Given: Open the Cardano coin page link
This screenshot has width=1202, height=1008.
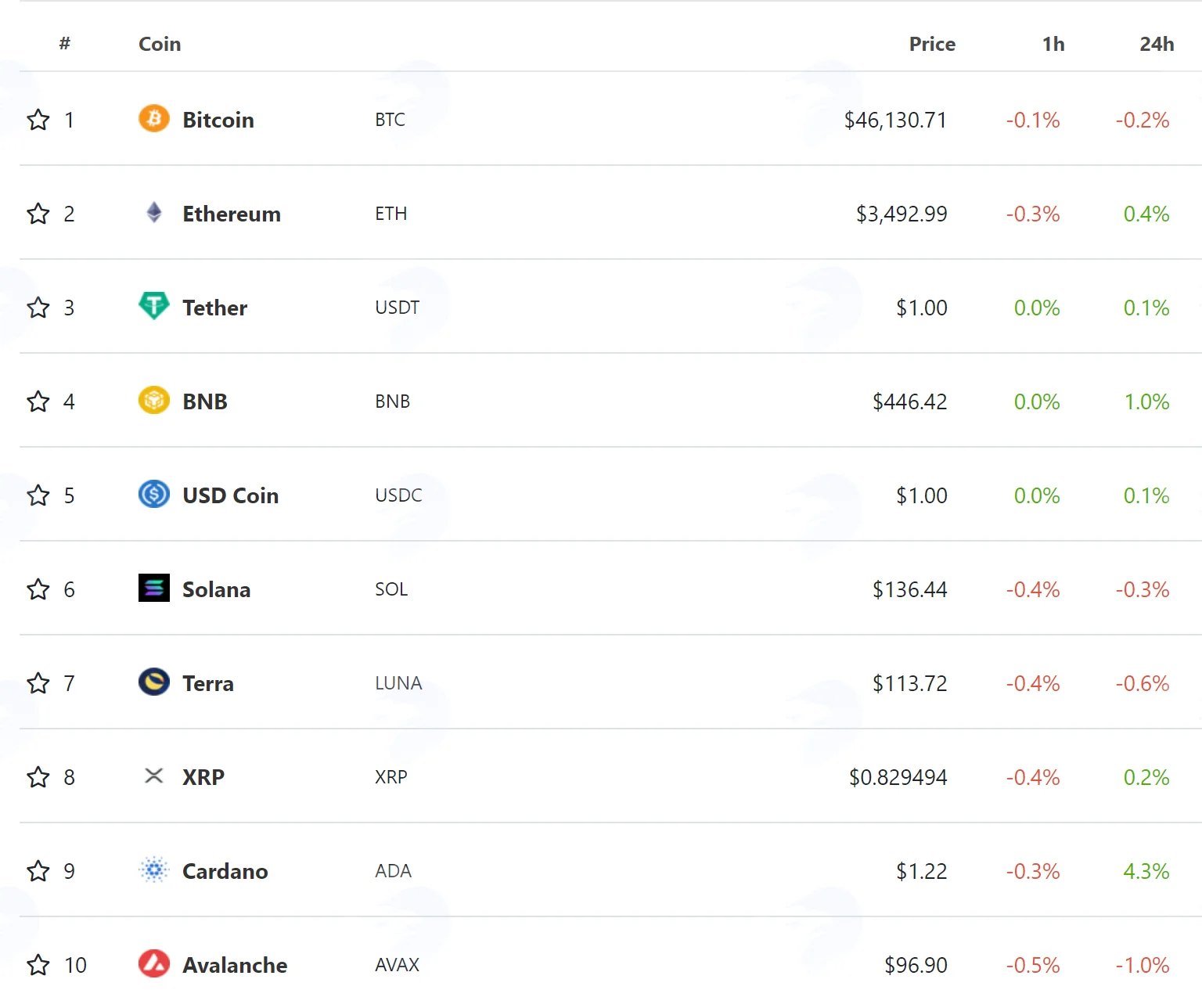Looking at the screenshot, I should (225, 871).
